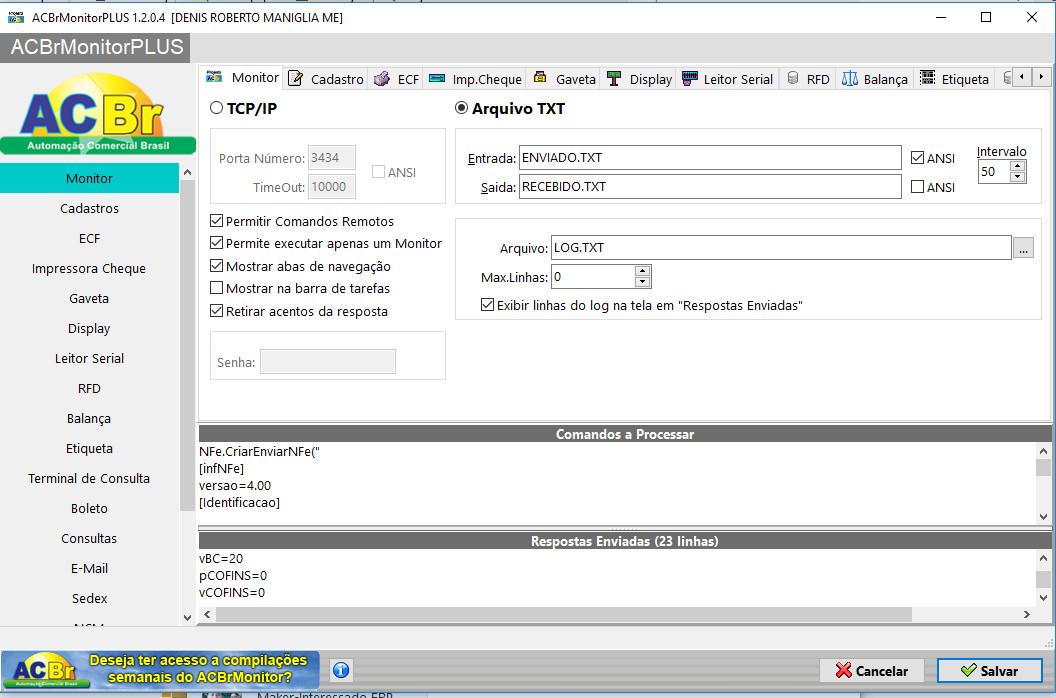Toggle Exibir linhas do log na tela
This screenshot has width=1056, height=698.
(x=488, y=305)
